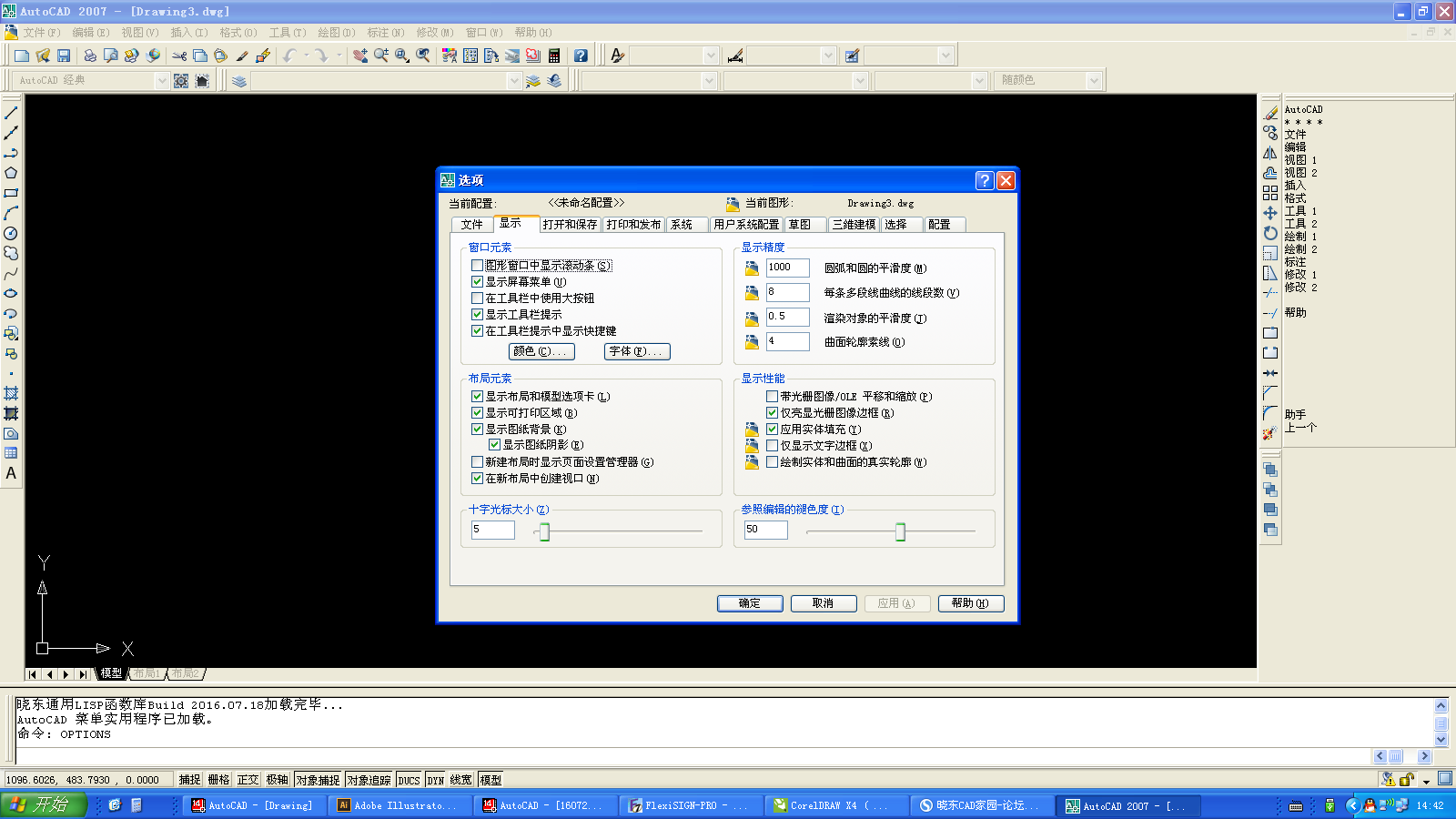Adjust the 十字光标大小 slider handle
The image size is (1456, 819).
(x=544, y=532)
